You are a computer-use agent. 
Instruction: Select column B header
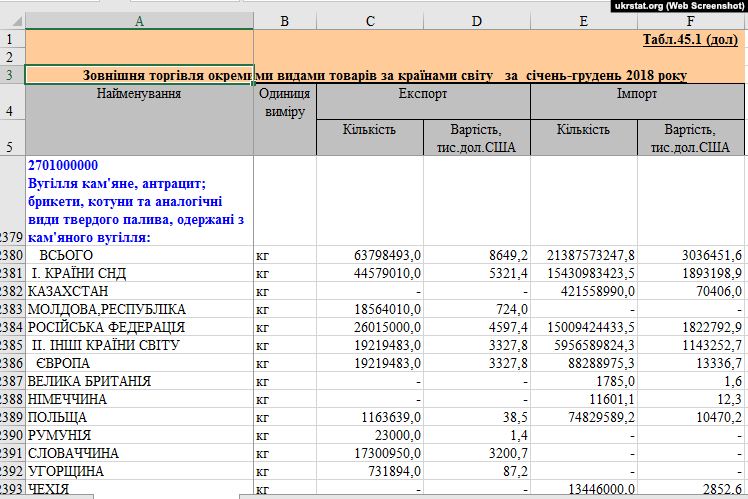285,21
